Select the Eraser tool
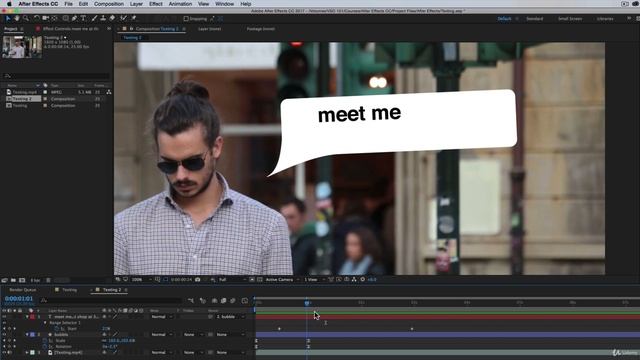This screenshot has height=360, width=640. (112, 18)
